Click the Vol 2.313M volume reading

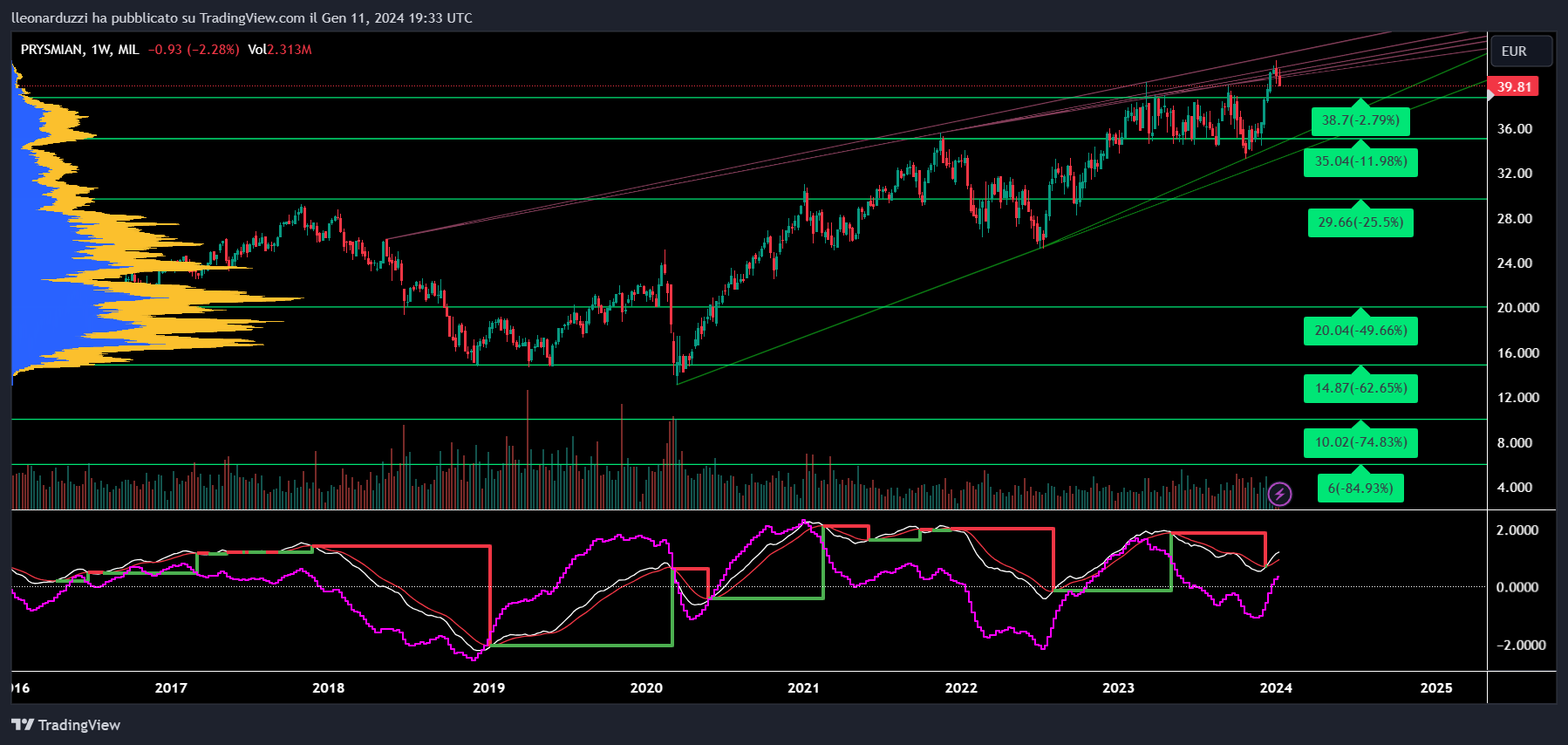click(280, 50)
